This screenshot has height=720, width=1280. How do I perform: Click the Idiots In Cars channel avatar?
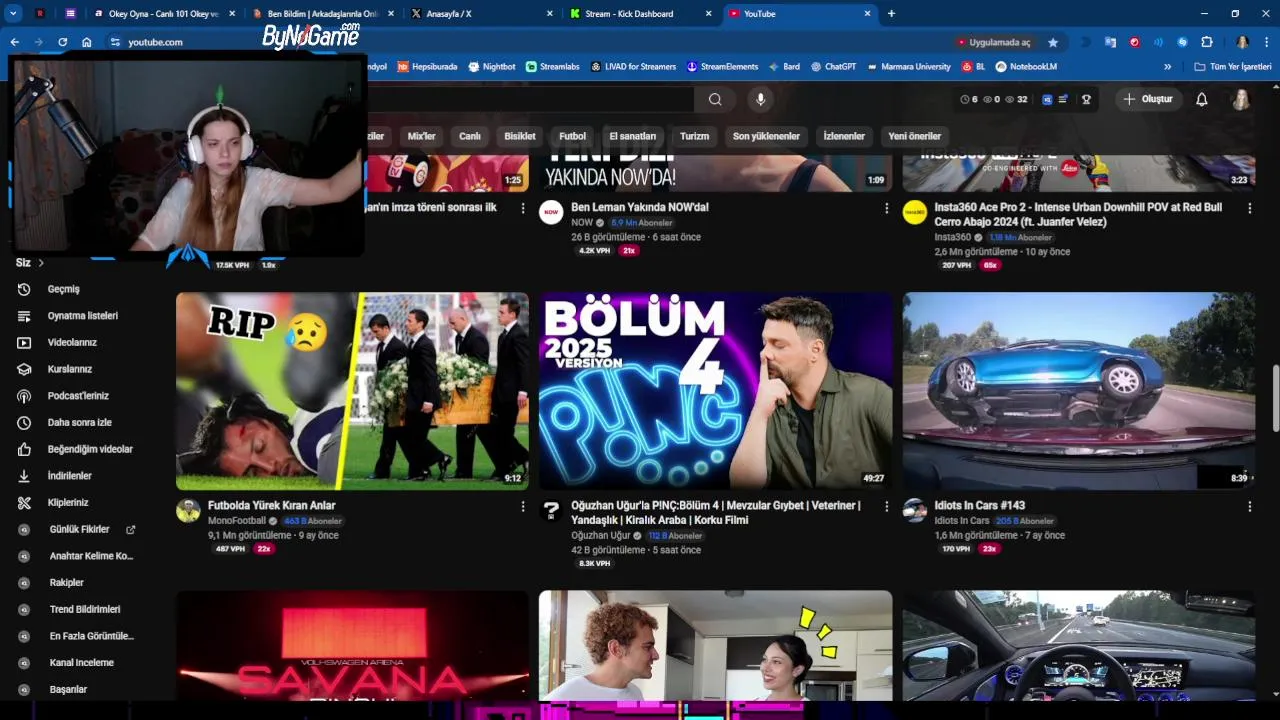pos(915,511)
